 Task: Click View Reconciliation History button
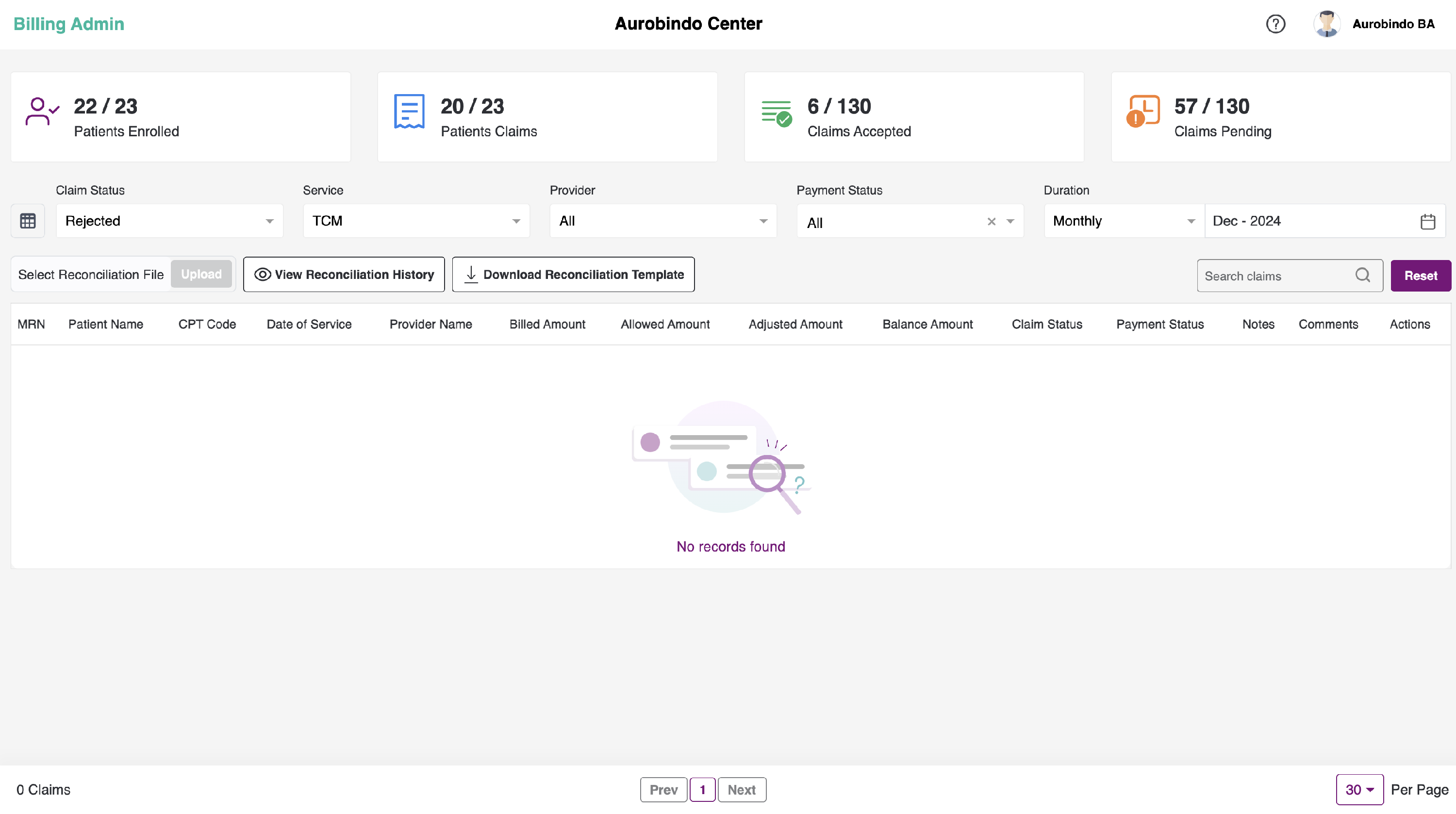click(x=344, y=275)
